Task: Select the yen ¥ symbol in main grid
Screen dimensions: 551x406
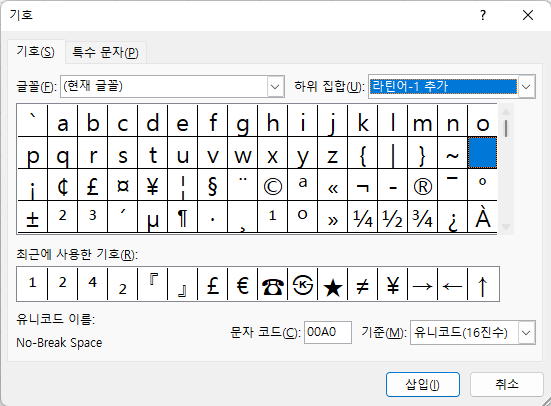Action: click(x=153, y=185)
